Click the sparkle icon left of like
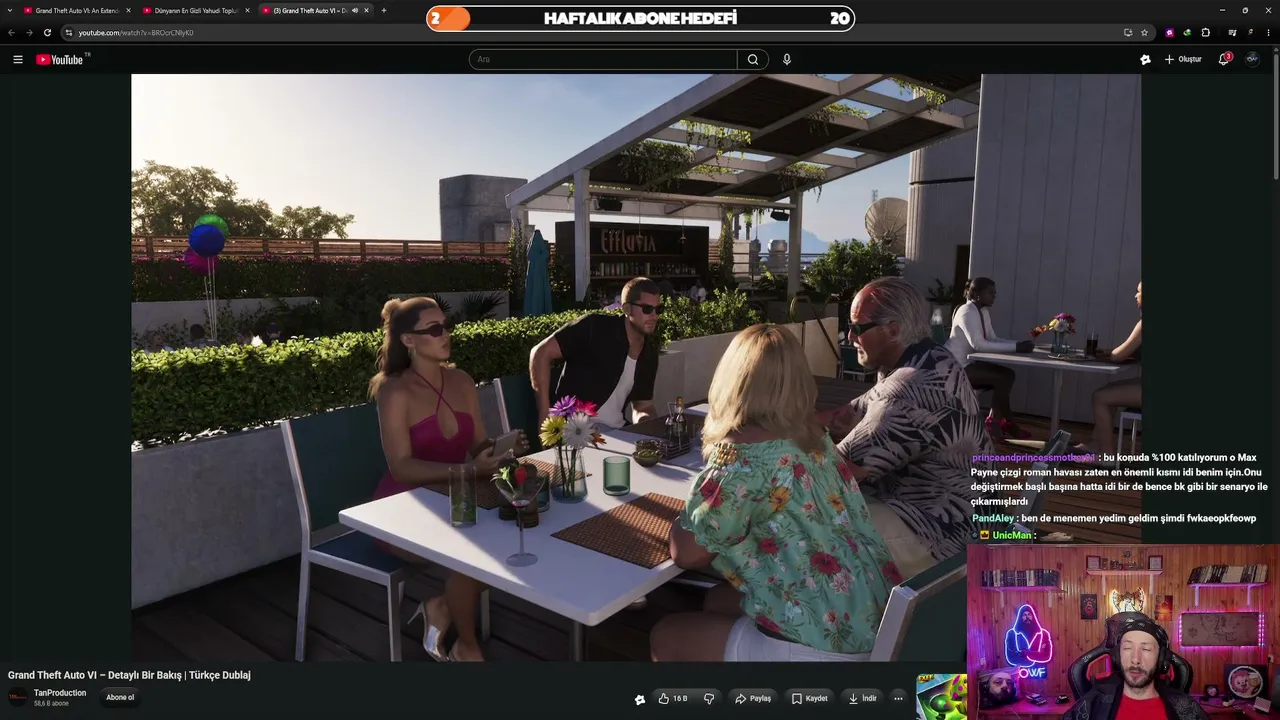Image resolution: width=1280 pixels, height=720 pixels. 640,699
